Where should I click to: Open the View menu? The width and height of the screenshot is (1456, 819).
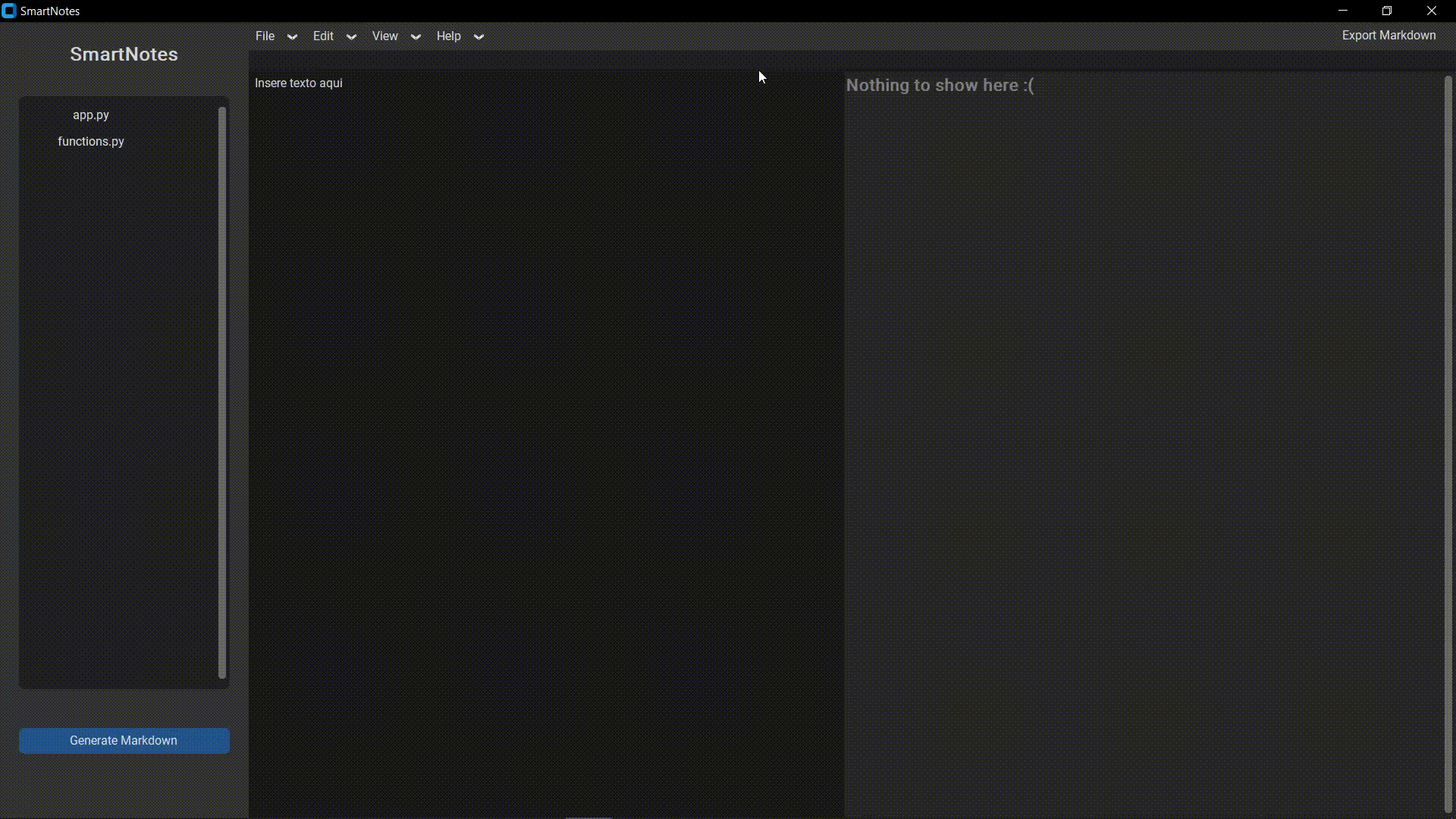click(x=384, y=36)
